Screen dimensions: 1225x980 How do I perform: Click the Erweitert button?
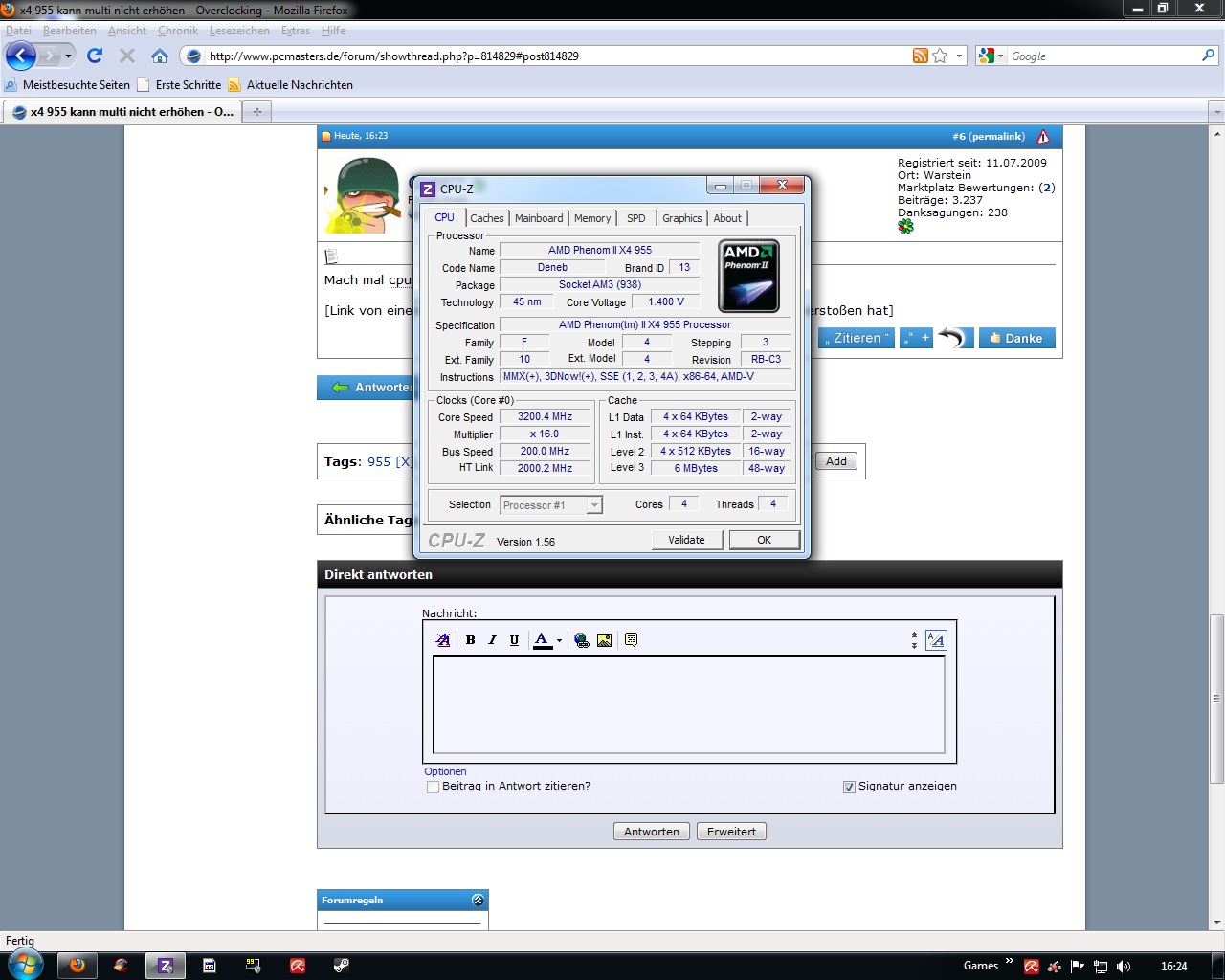[x=731, y=832]
